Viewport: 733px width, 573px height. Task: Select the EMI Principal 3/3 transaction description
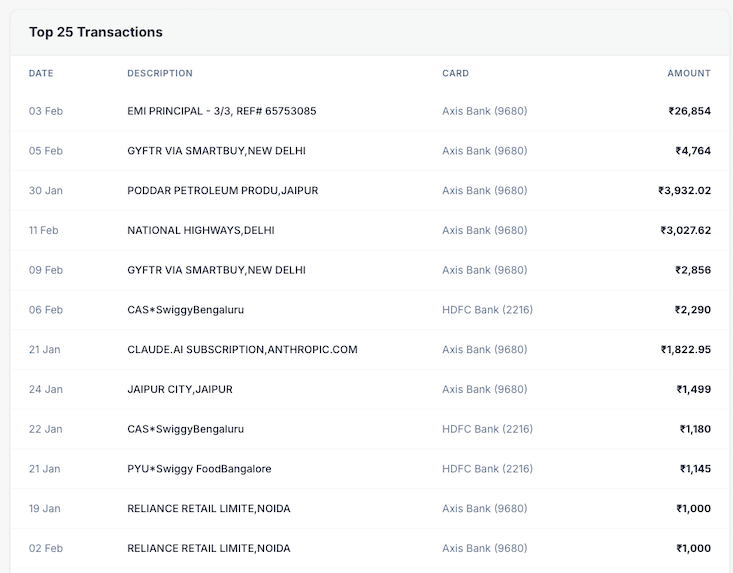tap(221, 111)
